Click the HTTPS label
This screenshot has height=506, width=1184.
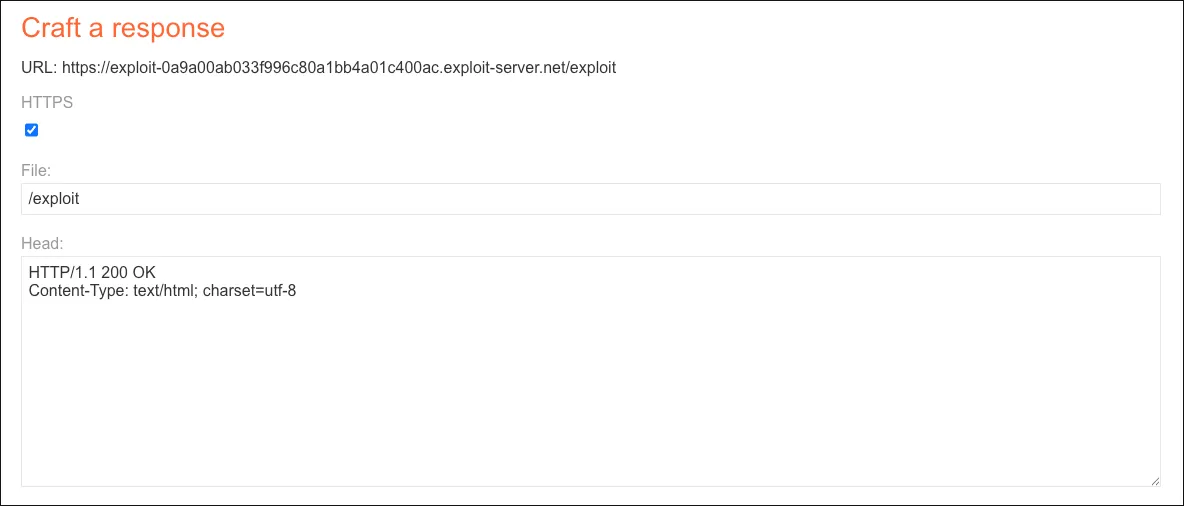tap(47, 102)
